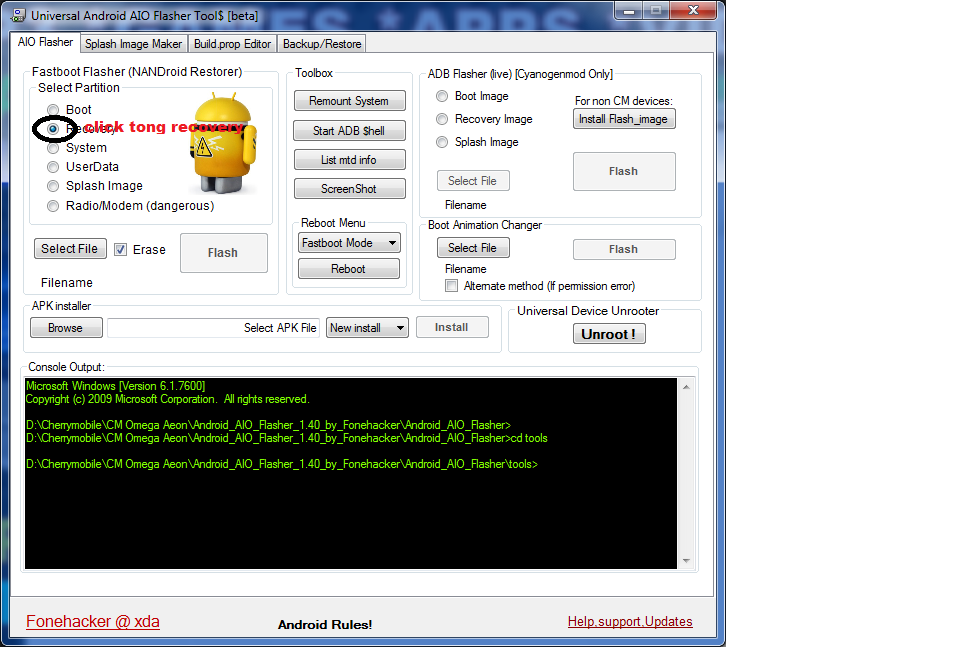Viewport: 960px width, 647px height.
Task: Select the Boot partition radio button
Action: (54, 110)
